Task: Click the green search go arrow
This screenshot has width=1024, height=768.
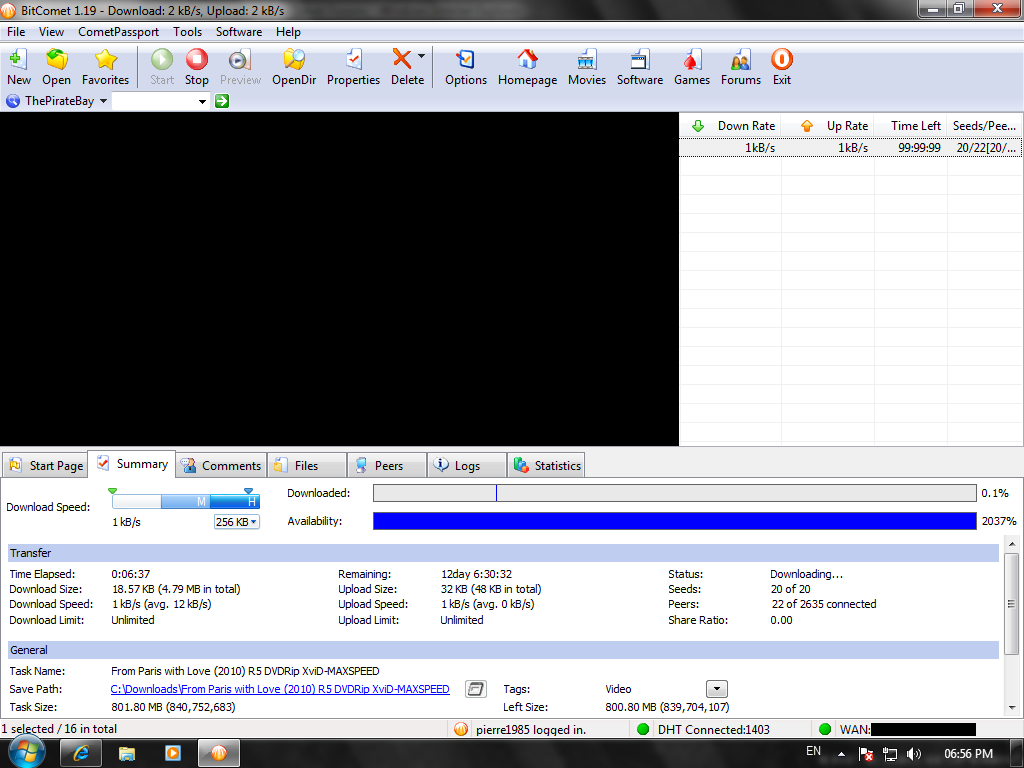Action: (222, 101)
